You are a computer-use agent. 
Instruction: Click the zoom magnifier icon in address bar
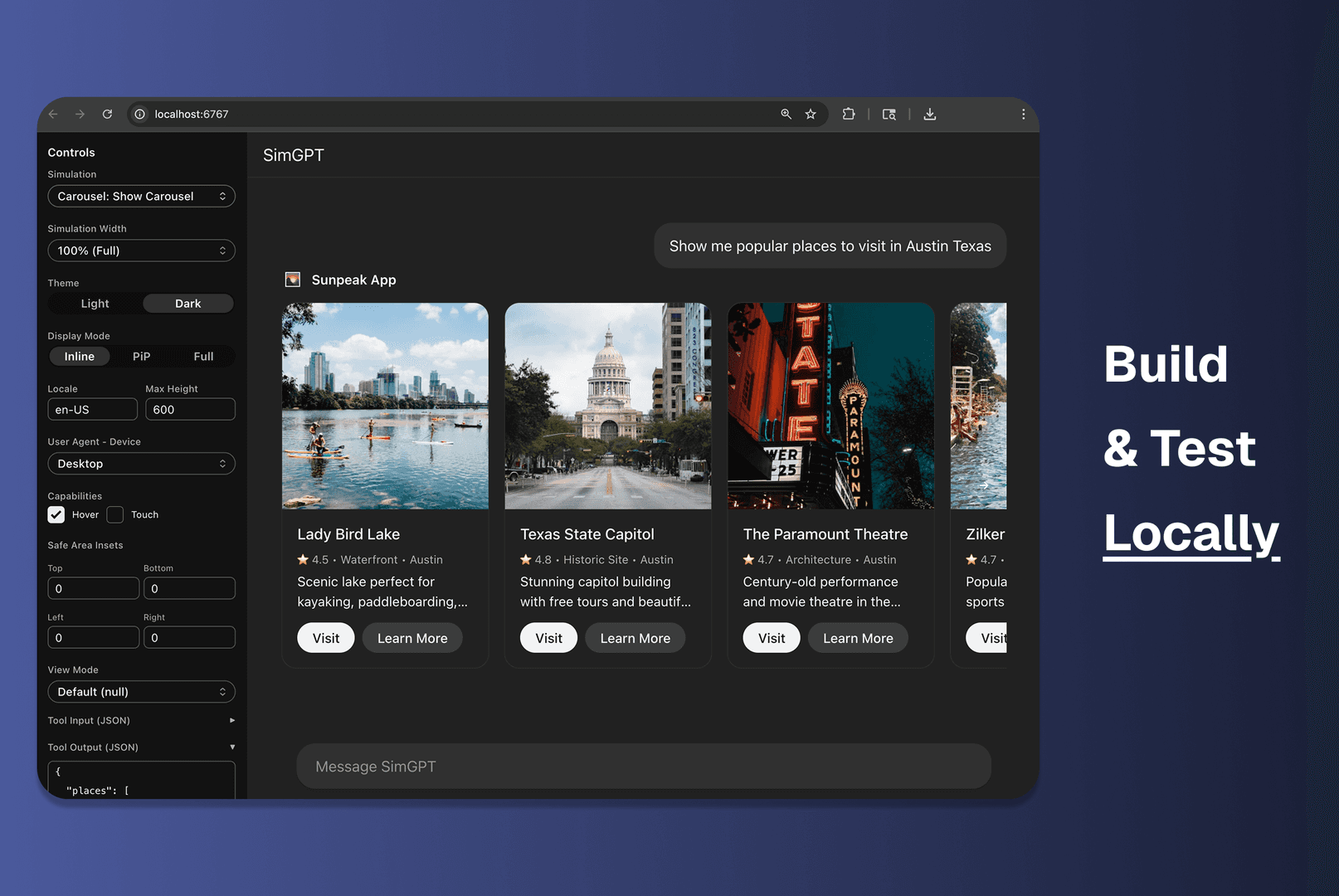point(786,114)
